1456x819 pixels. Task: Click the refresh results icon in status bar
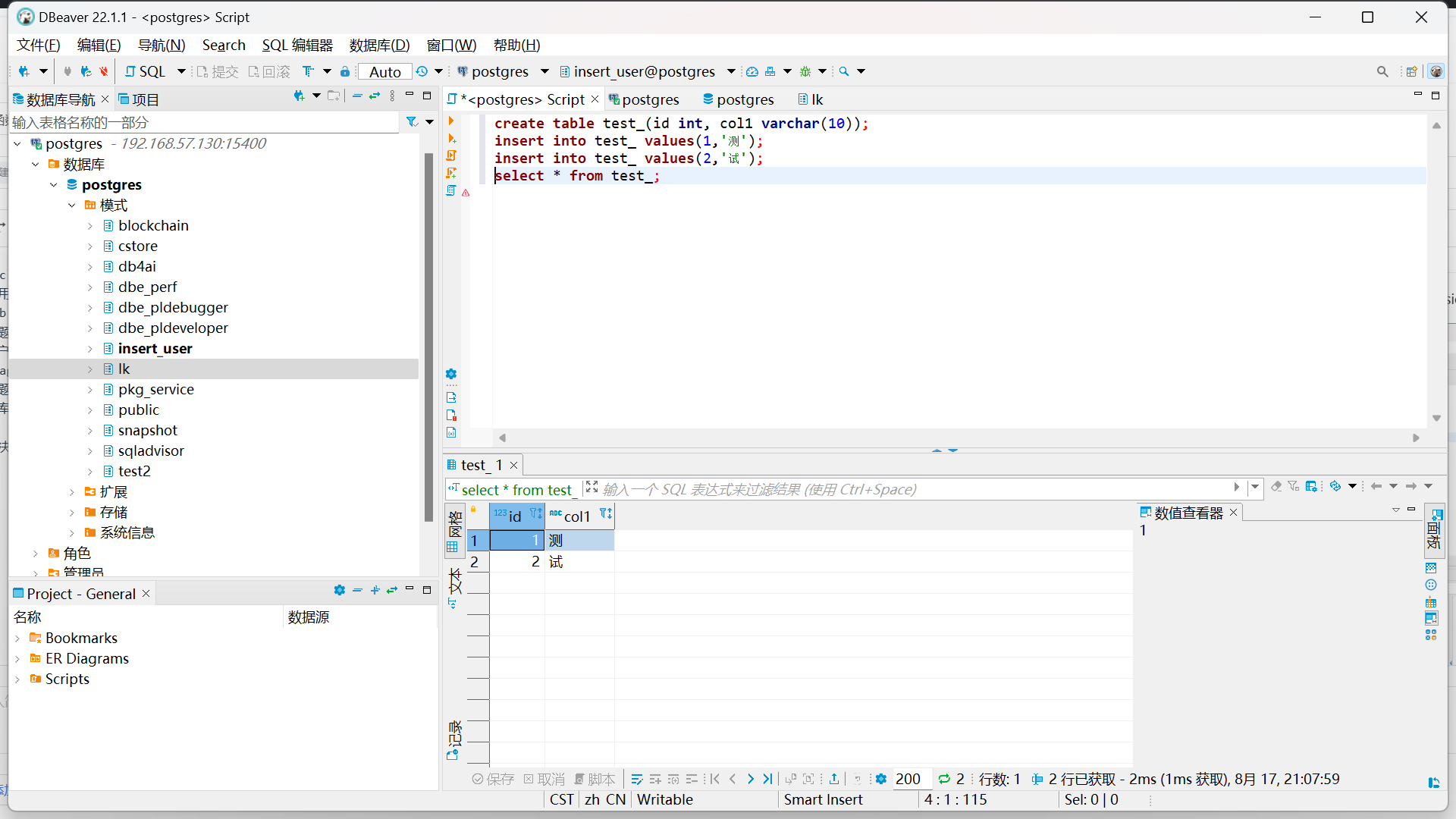[x=944, y=779]
